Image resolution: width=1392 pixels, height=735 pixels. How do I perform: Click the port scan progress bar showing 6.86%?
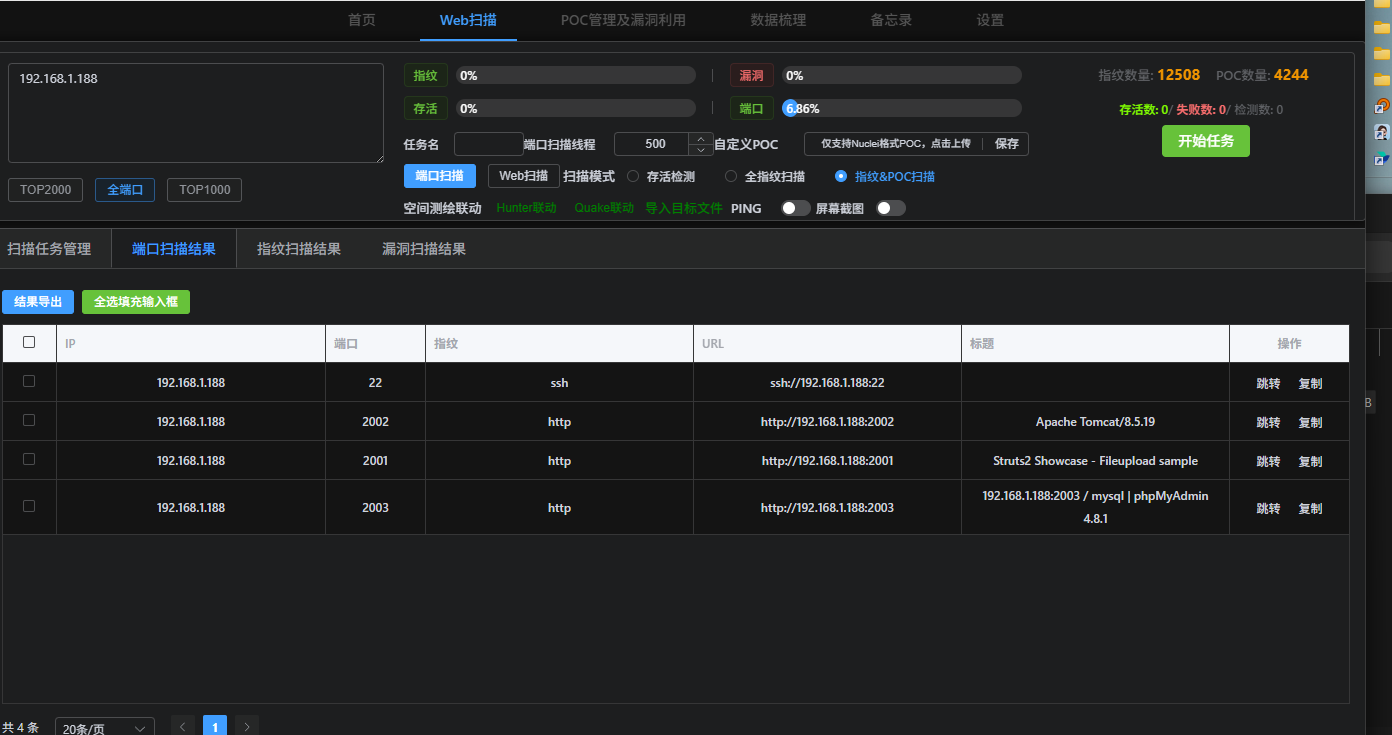(x=900, y=107)
